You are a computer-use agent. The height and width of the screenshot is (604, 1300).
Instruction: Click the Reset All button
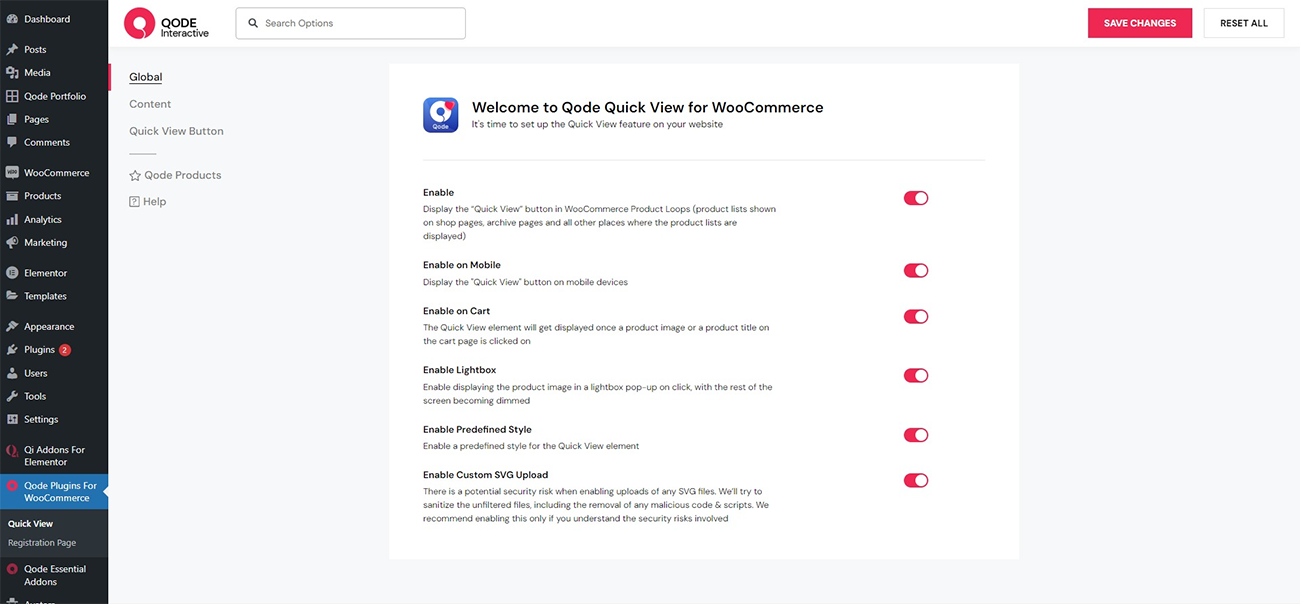[1243, 23]
